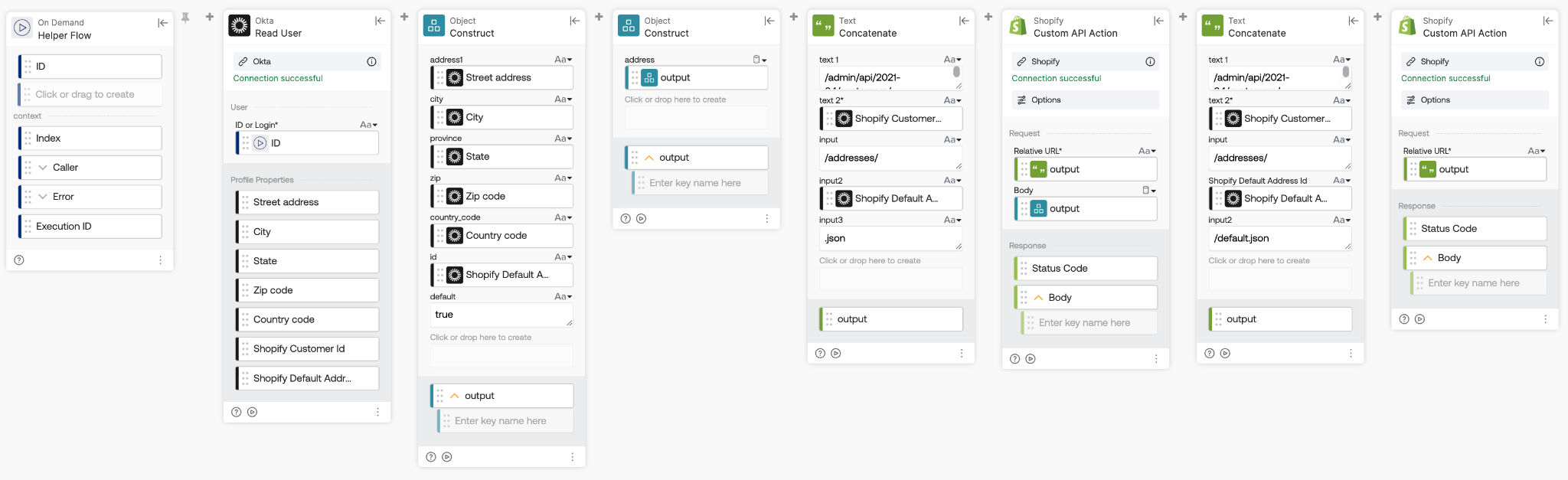1568x480 pixels.
Task: Collapse output chevron on Object Construct card with address1
Action: coord(455,396)
